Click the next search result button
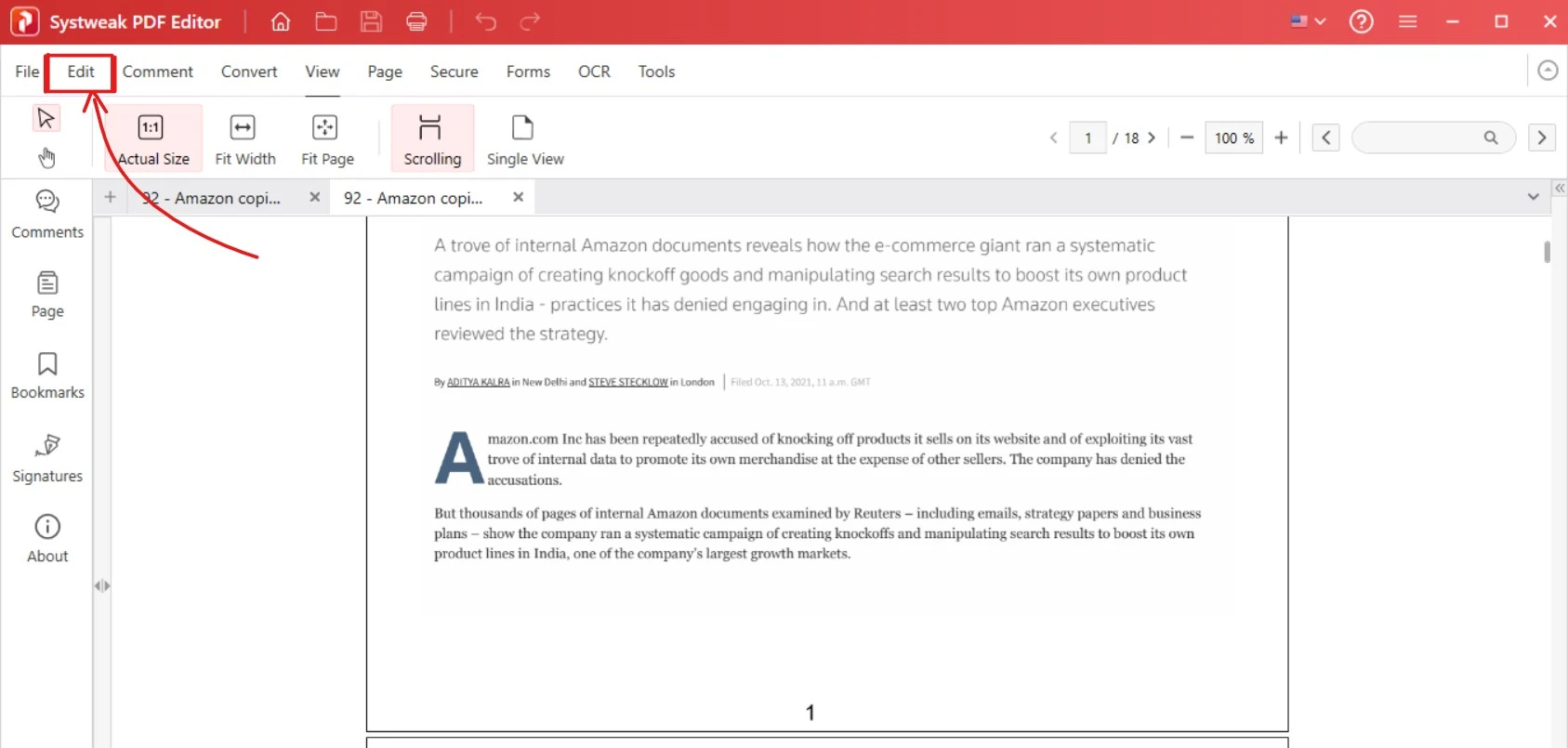 1542,138
